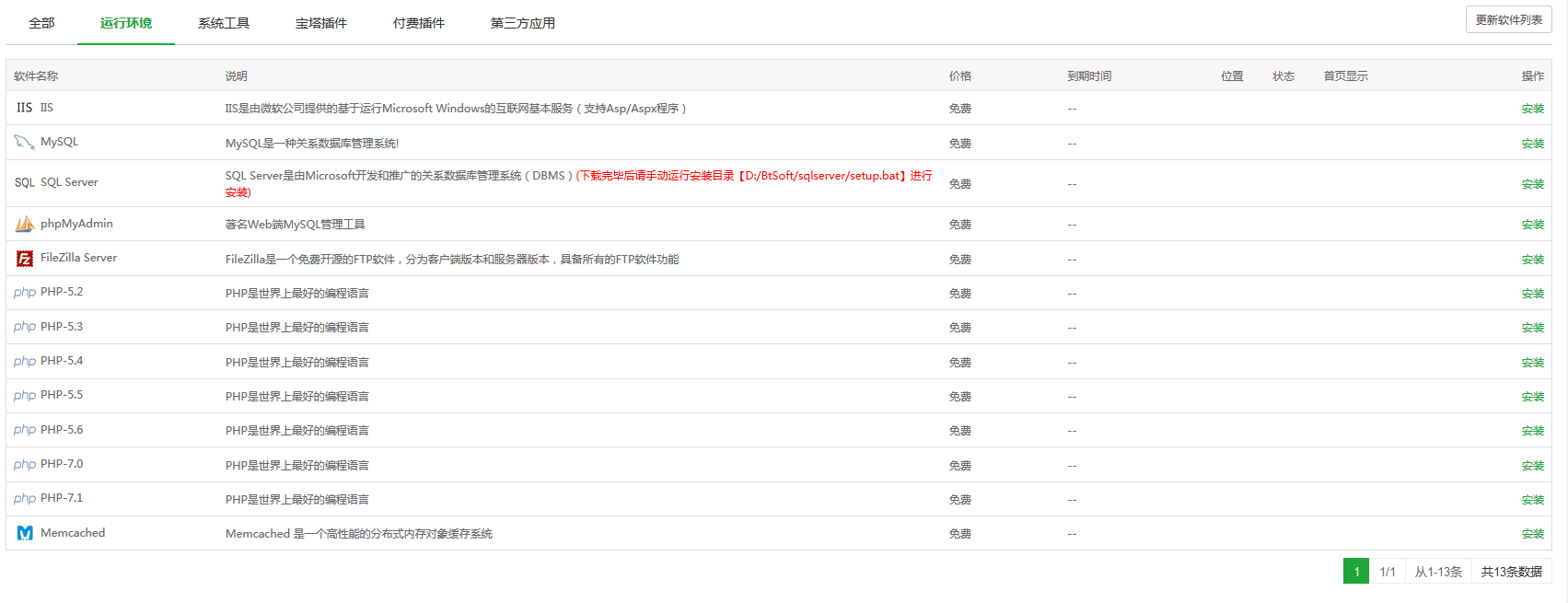This screenshot has width=1568, height=603.
Task: Install PHP-5.2 via 安装 link
Action: 1533,294
